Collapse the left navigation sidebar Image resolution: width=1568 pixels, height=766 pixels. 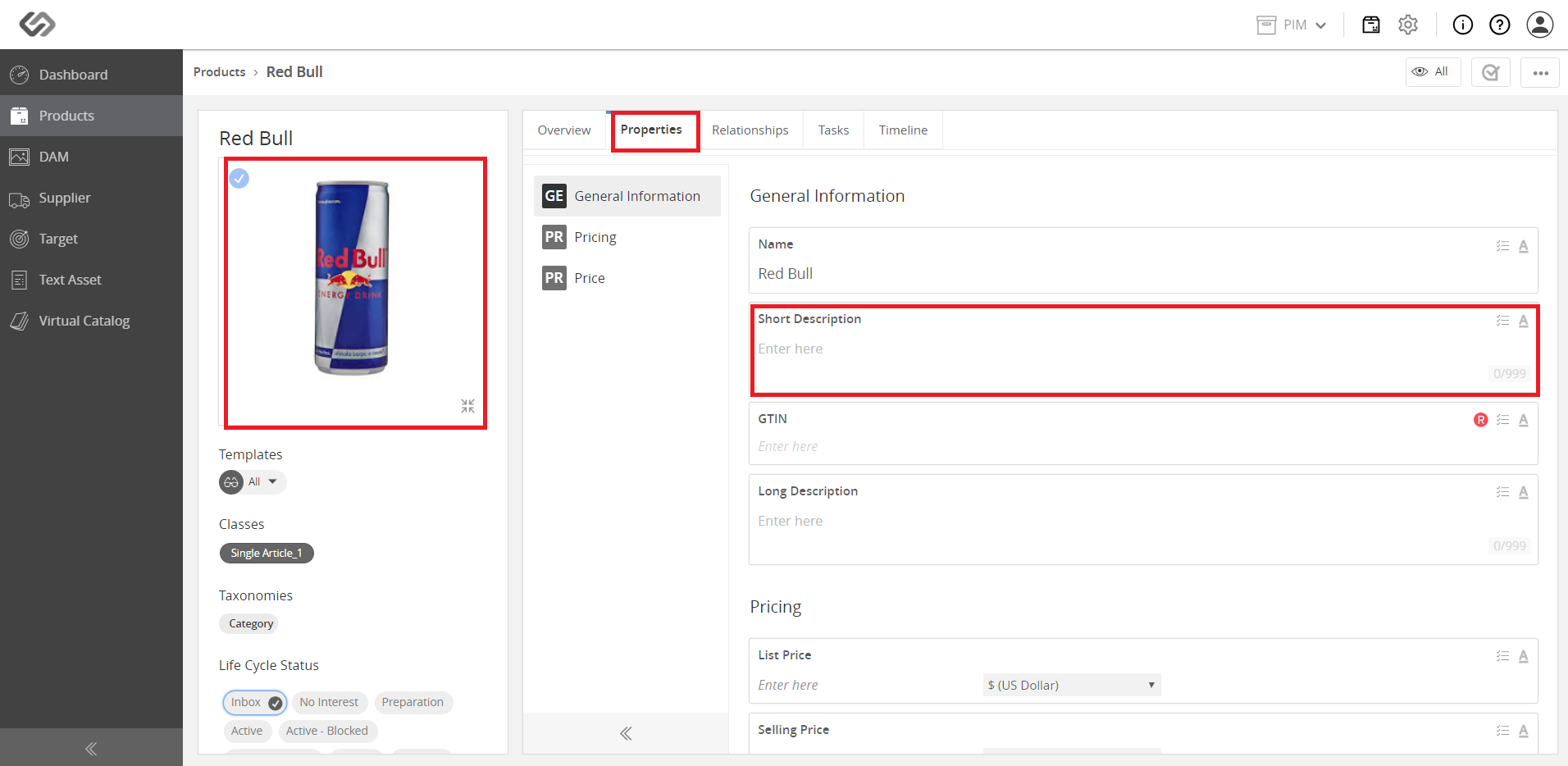coord(91,748)
